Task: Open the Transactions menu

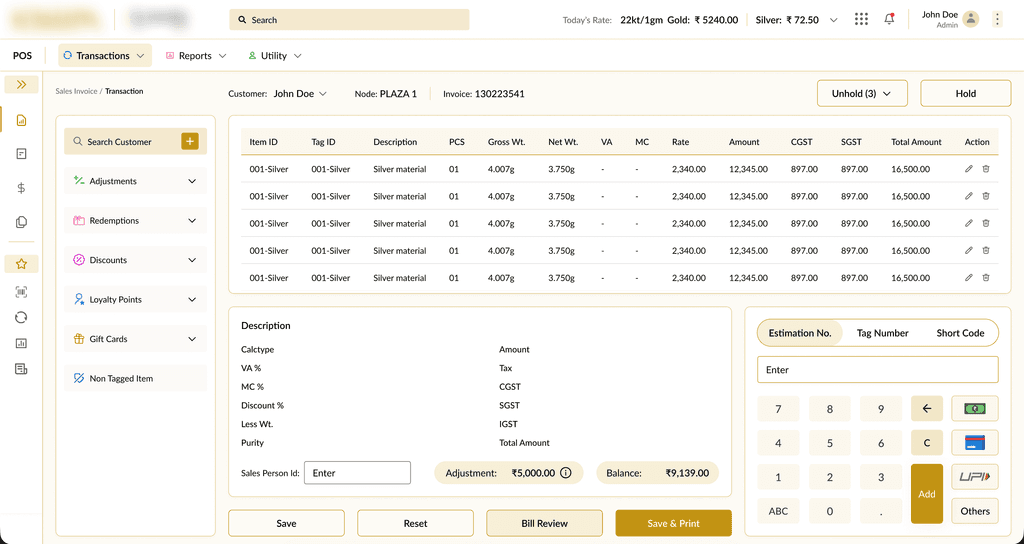Action: pos(104,56)
